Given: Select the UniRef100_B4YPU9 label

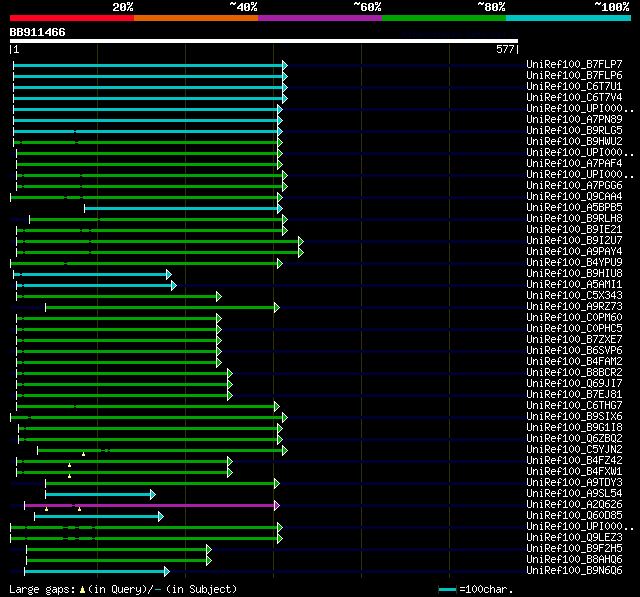Looking at the screenshot, I should (x=574, y=263).
